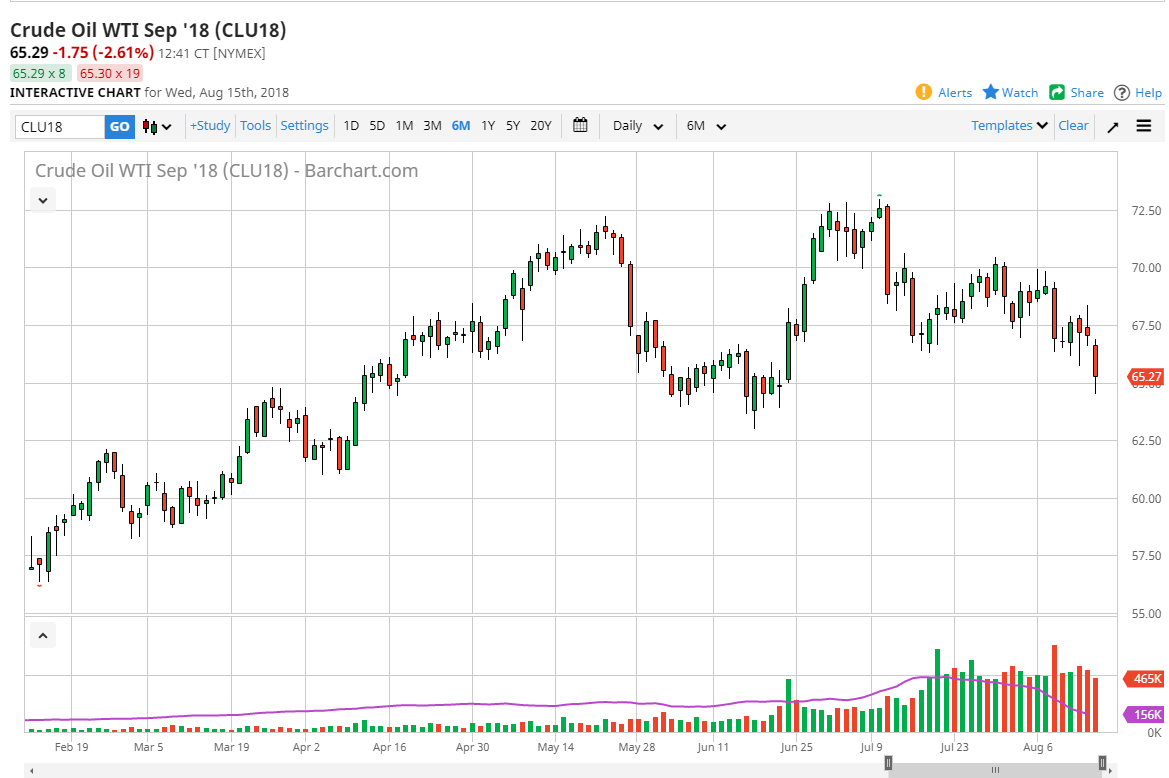Open the Tools menu

pyautogui.click(x=255, y=126)
